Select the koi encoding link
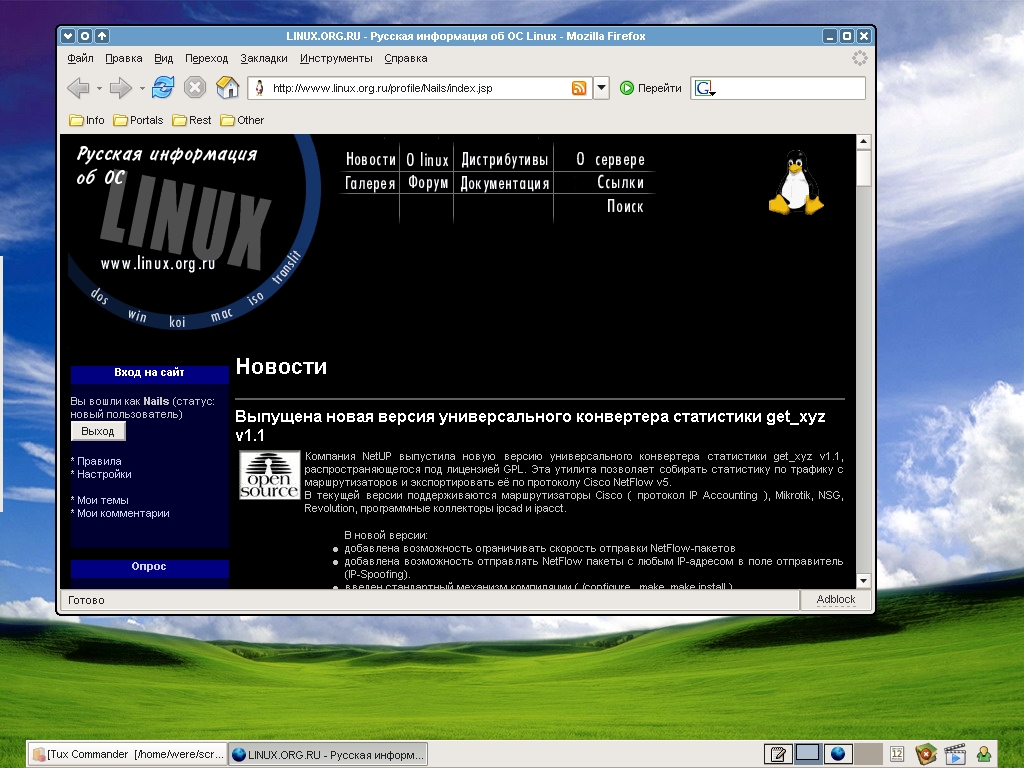 pyautogui.click(x=177, y=322)
